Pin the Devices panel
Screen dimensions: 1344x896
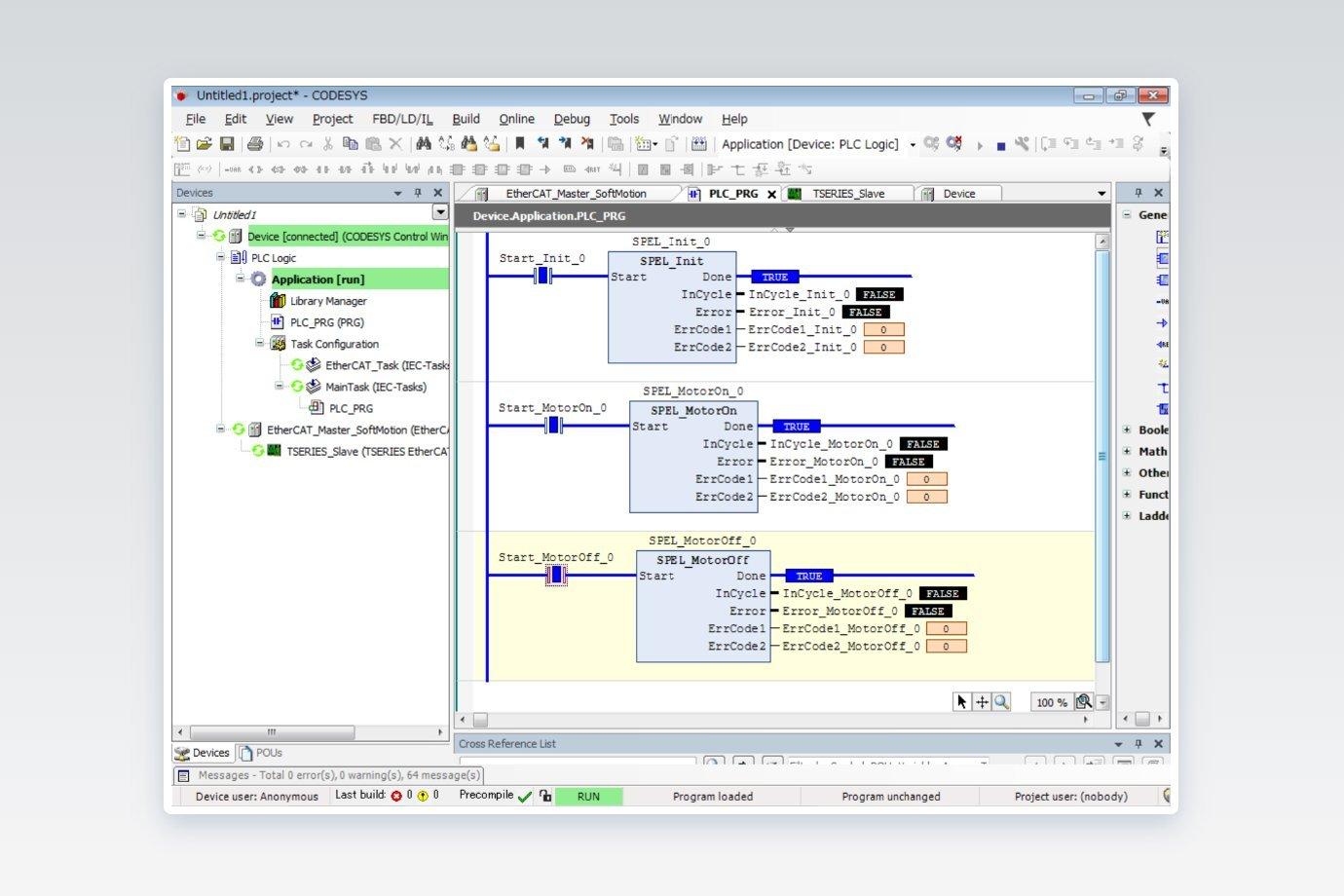418,193
